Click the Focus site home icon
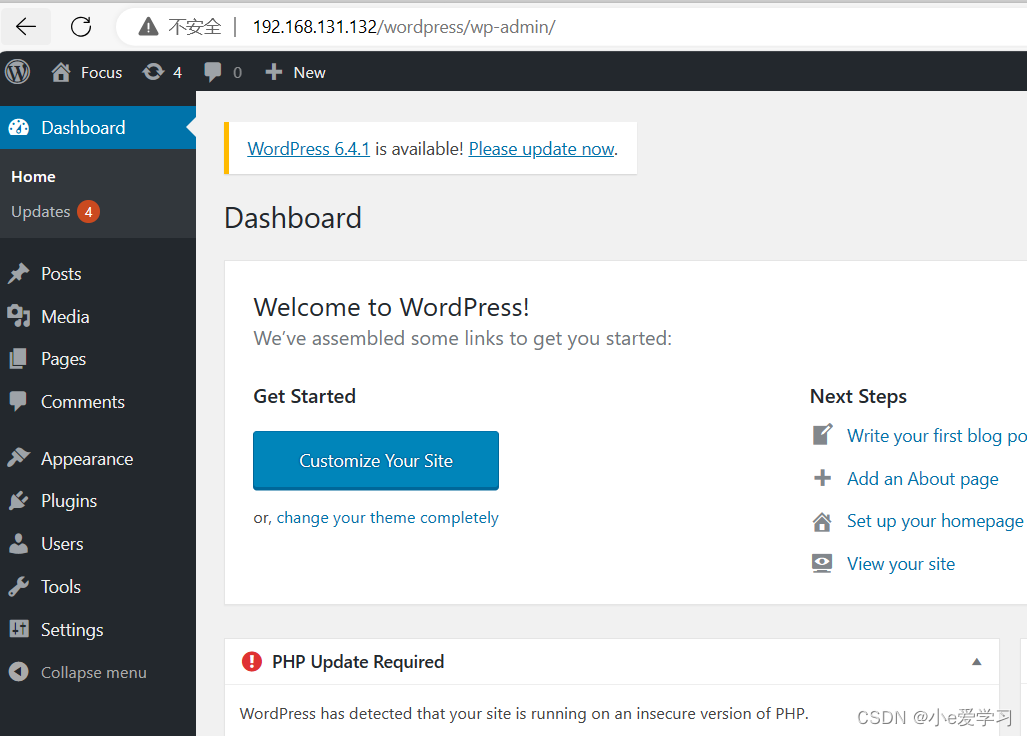 61,72
